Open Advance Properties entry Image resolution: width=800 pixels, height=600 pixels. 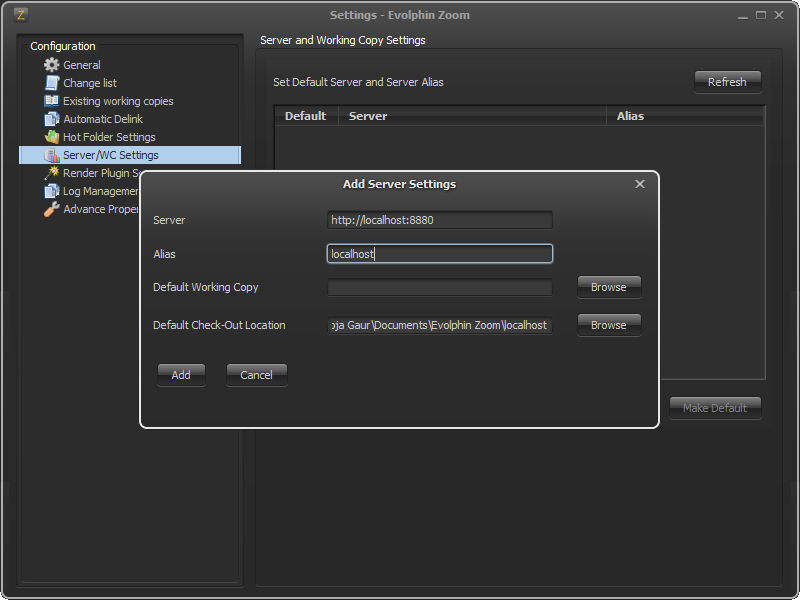[x=101, y=209]
